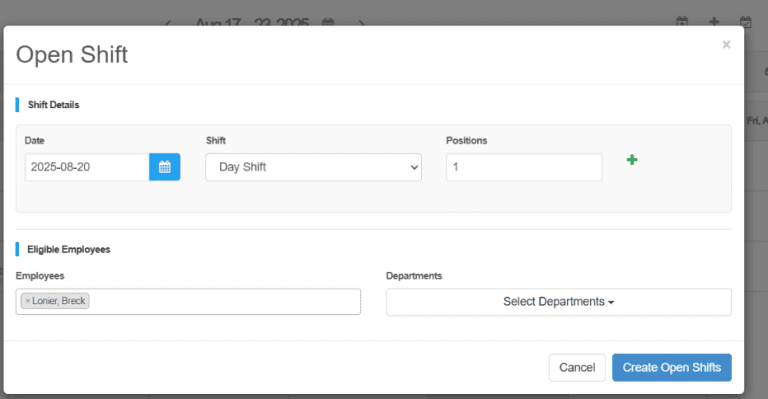The width and height of the screenshot is (768, 399).
Task: Click the Positions label
Action: 466,141
